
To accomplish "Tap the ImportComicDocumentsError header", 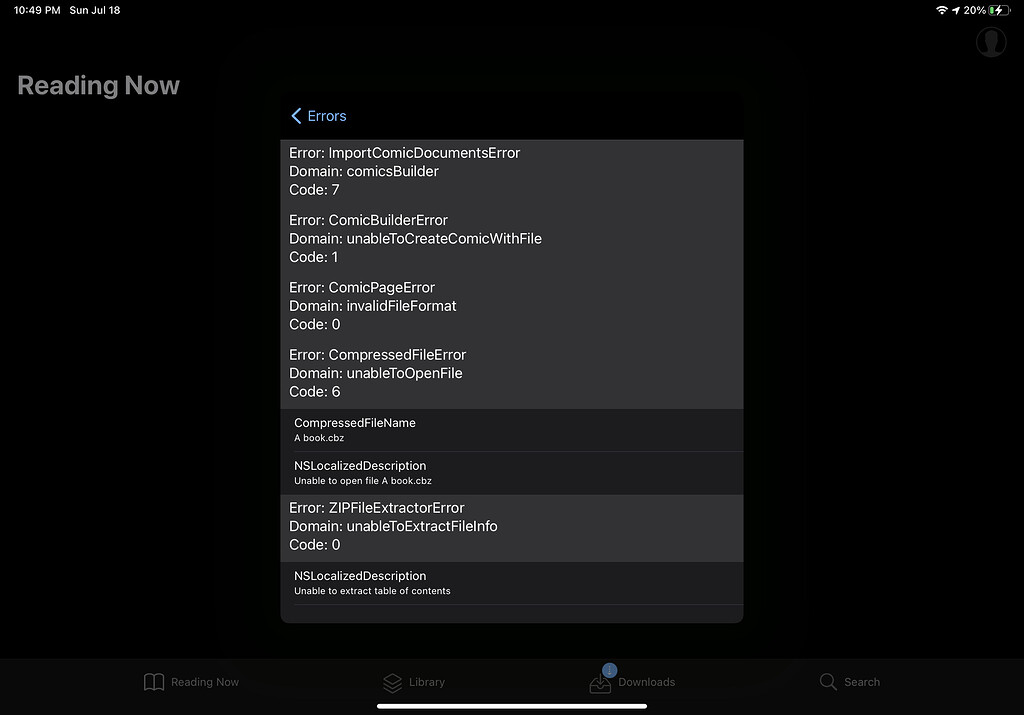I will (405, 153).
